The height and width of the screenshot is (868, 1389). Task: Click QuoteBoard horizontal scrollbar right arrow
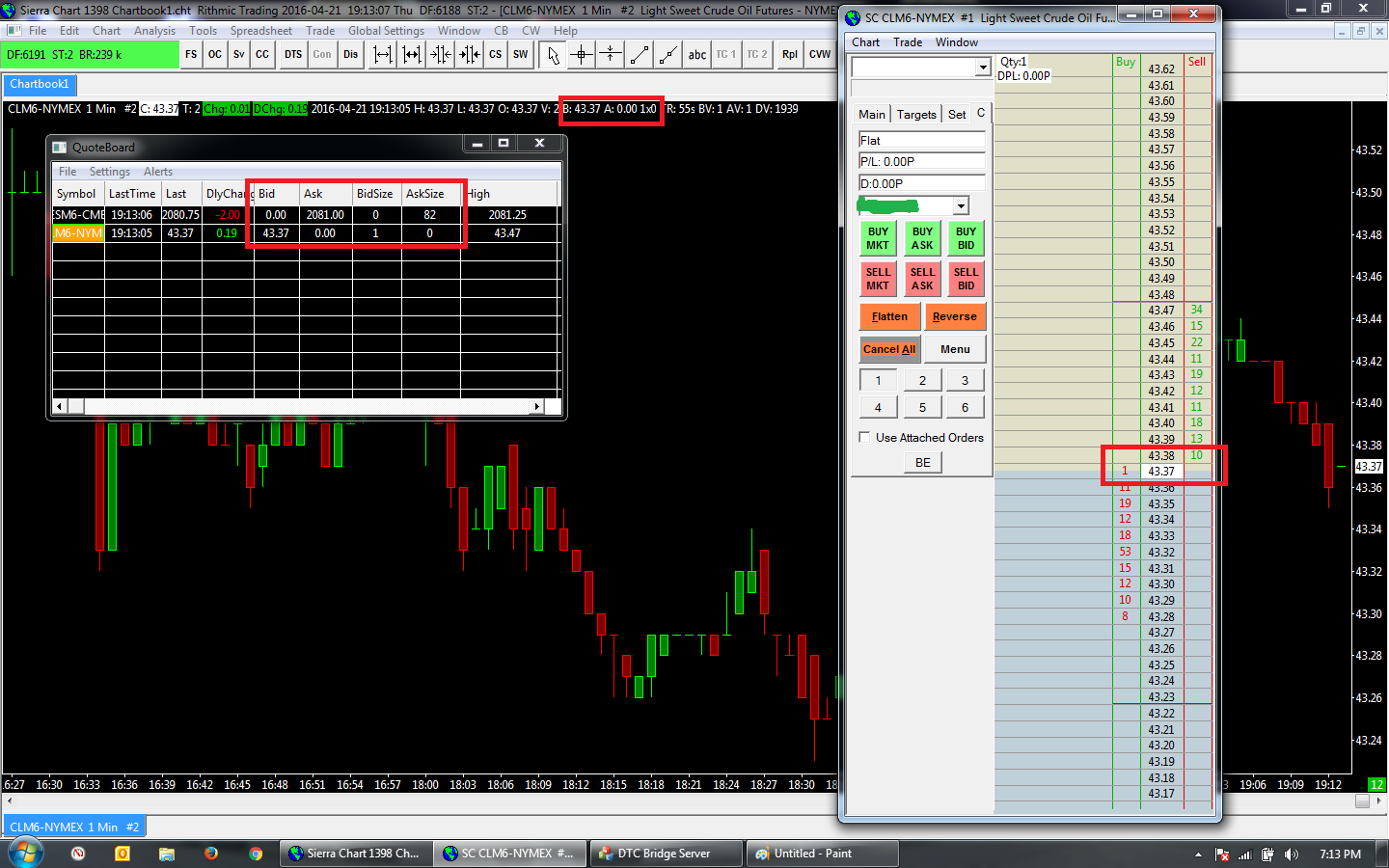click(537, 407)
